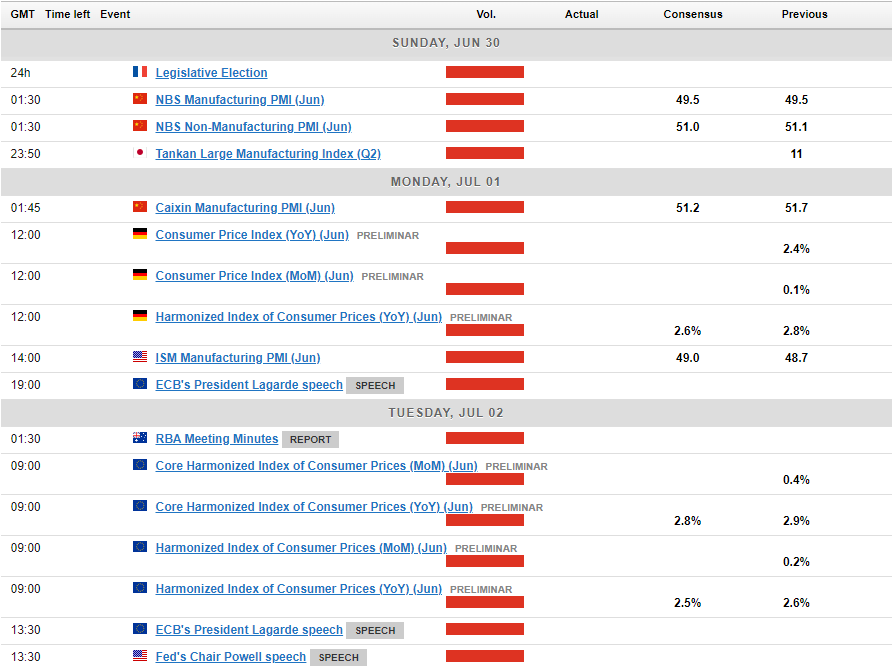Click the US flag beside Fed's Chair Powell speech
The width and height of the screenshot is (894, 671).
pos(140,656)
